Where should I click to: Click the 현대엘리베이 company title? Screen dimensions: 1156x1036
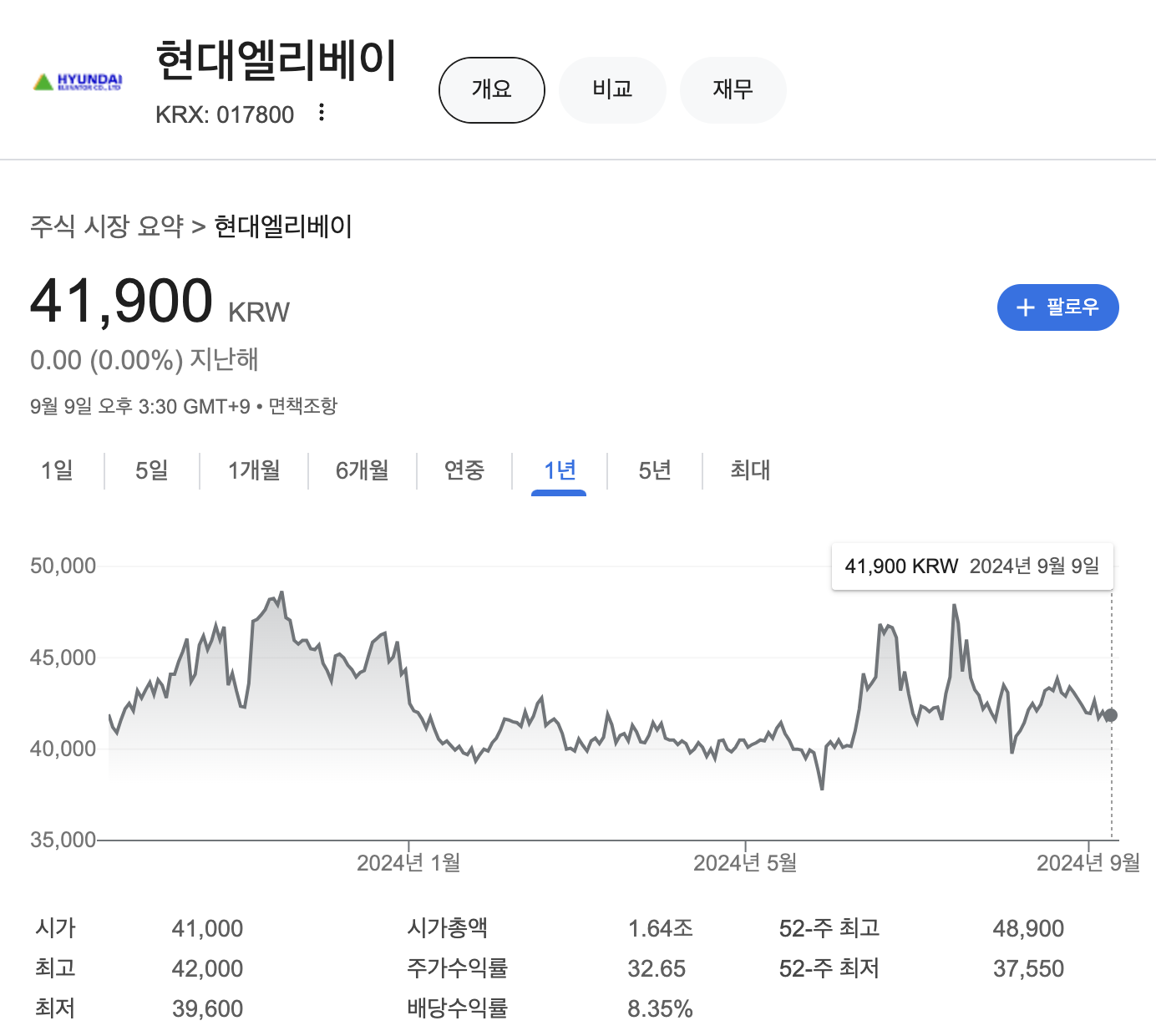tap(276, 60)
